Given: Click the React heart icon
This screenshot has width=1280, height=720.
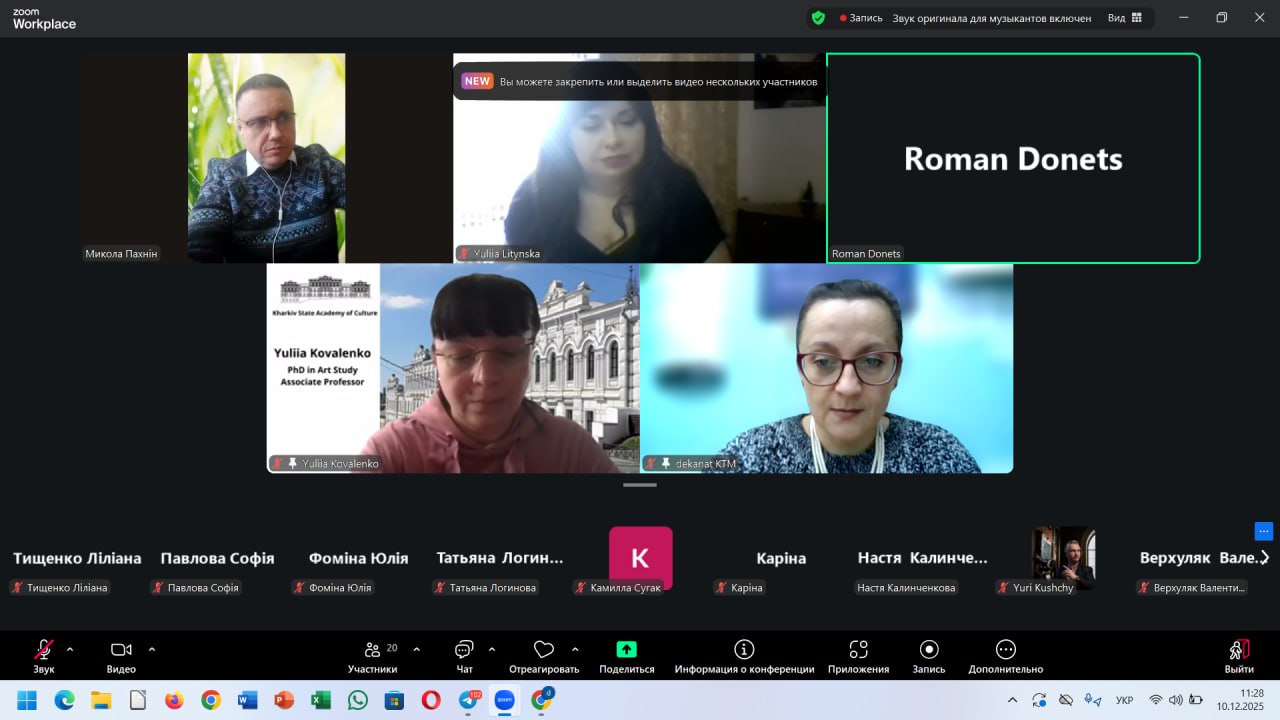Looking at the screenshot, I should point(544,650).
